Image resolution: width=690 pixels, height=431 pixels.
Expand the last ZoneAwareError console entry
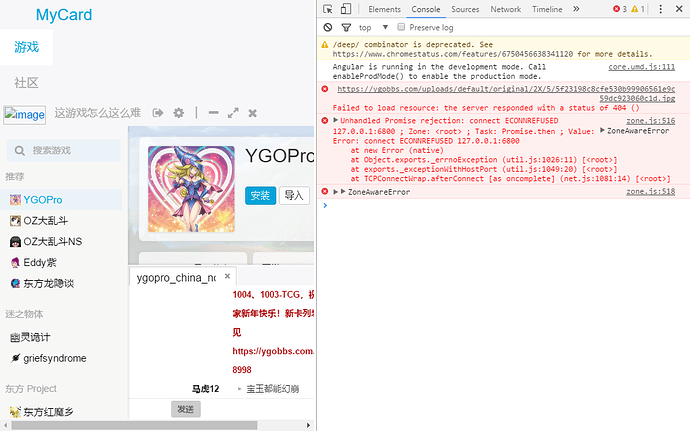pyautogui.click(x=336, y=192)
